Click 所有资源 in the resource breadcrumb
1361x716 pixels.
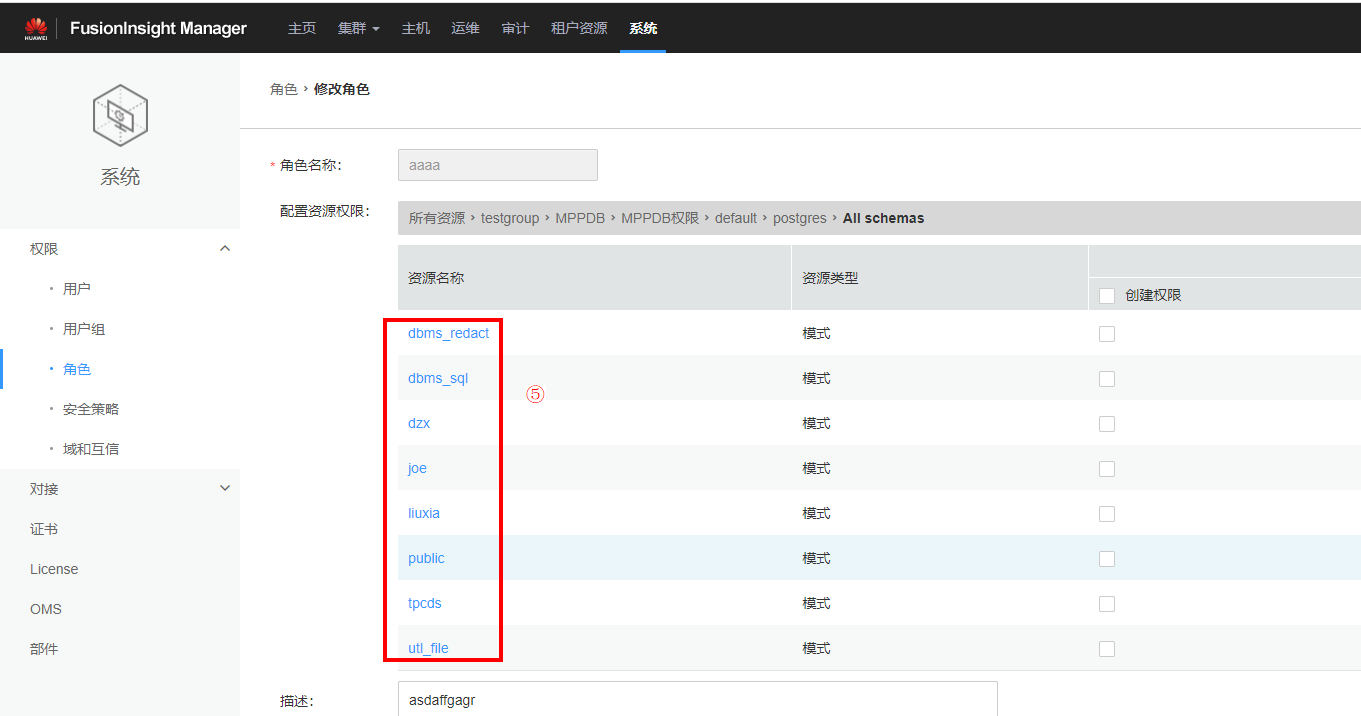point(437,218)
